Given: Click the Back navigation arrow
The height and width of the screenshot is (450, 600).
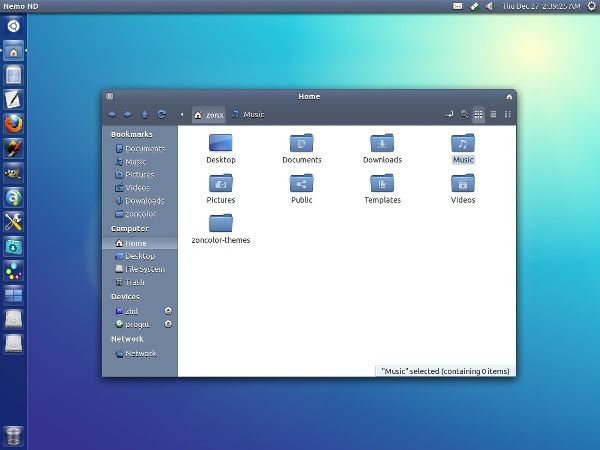Looking at the screenshot, I should pyautogui.click(x=111, y=115).
